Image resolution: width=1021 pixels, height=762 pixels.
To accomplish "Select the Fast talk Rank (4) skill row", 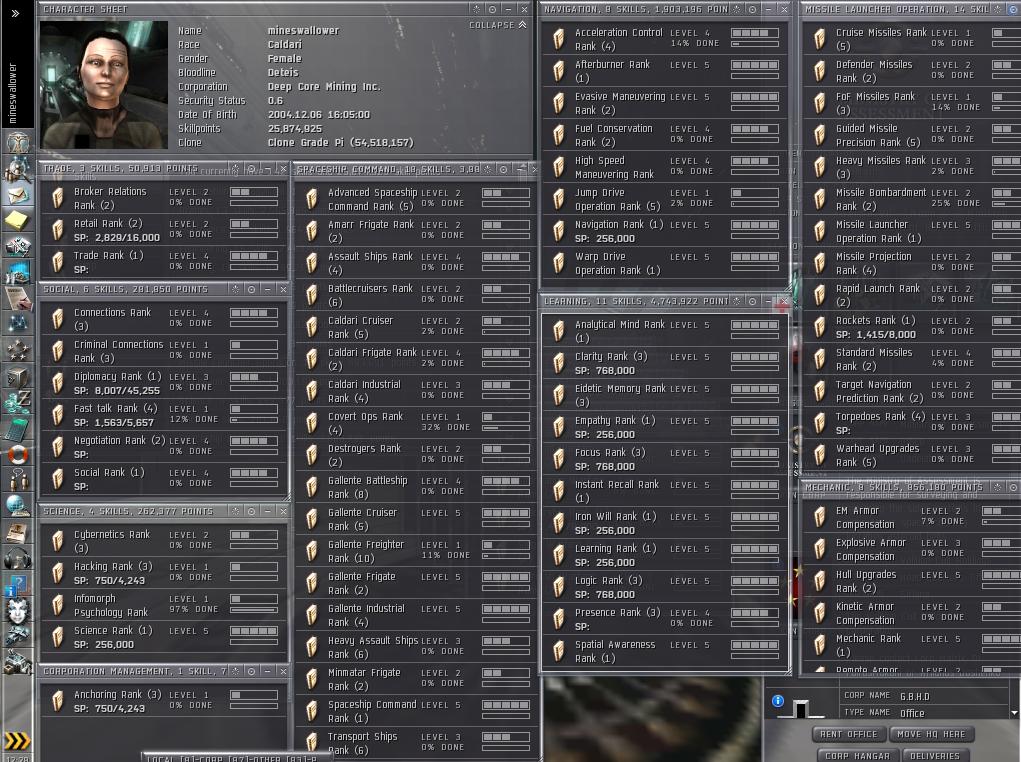I will [164, 415].
